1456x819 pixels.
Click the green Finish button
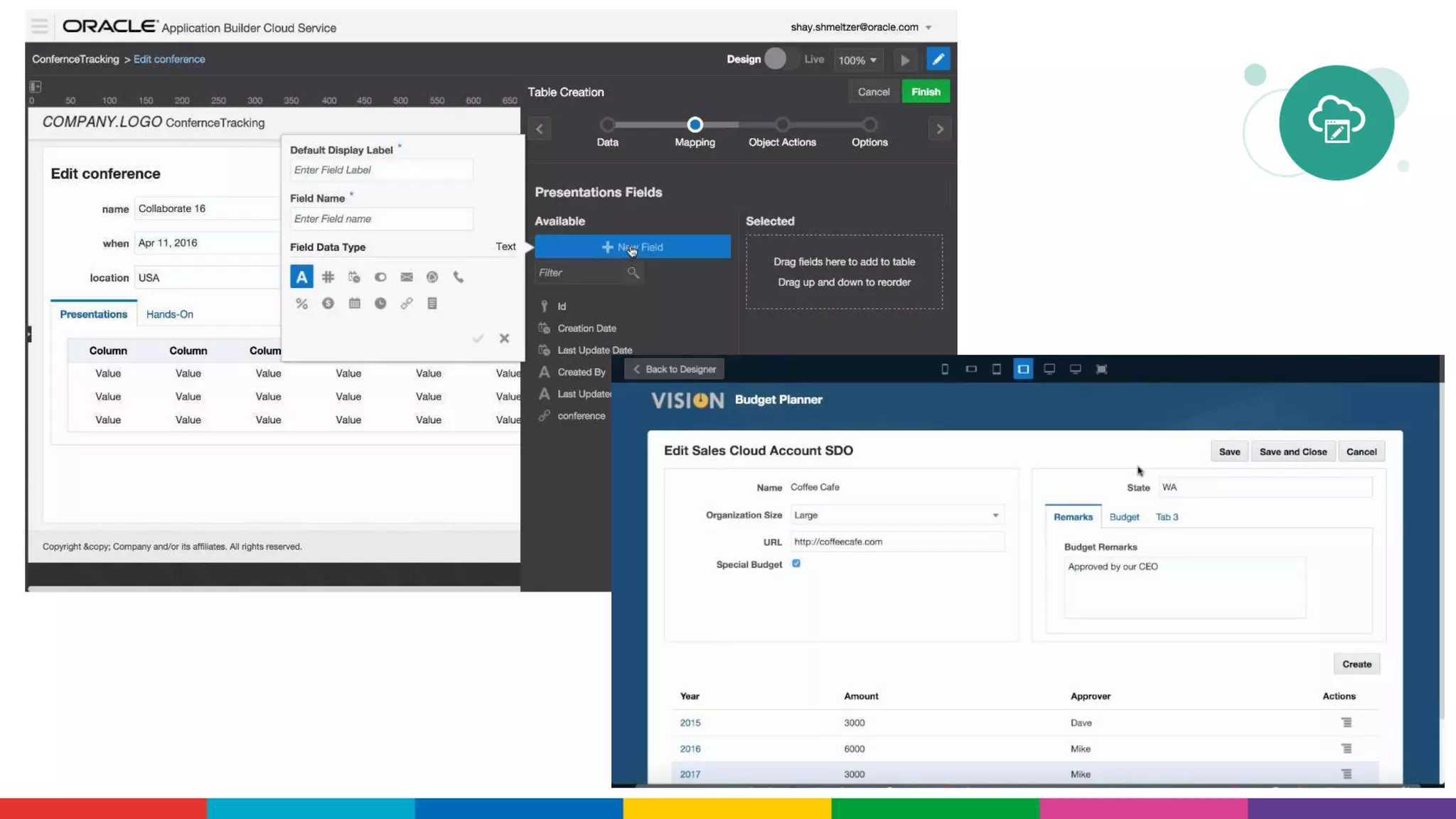925,92
